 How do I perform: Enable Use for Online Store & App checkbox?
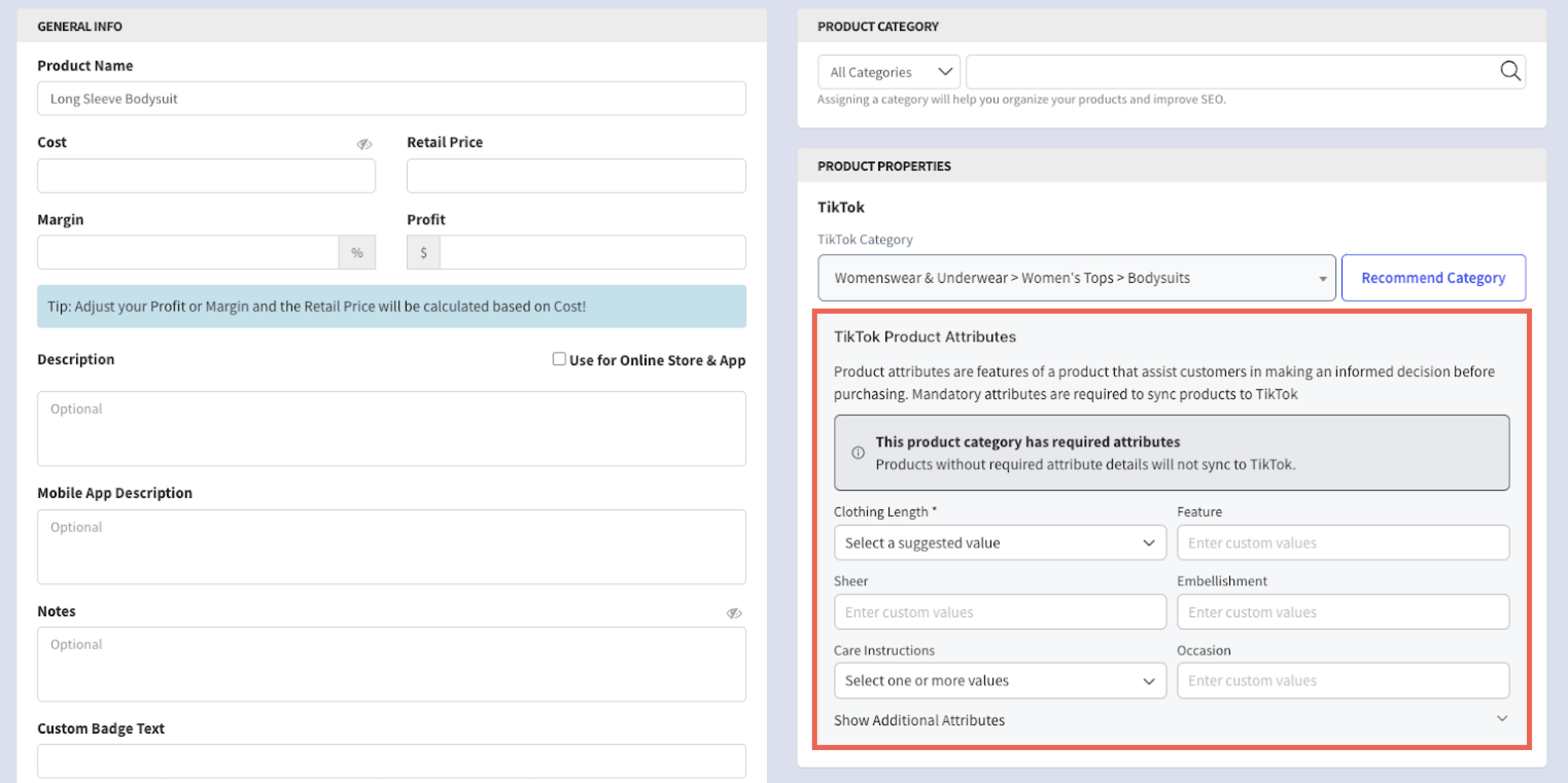559,359
